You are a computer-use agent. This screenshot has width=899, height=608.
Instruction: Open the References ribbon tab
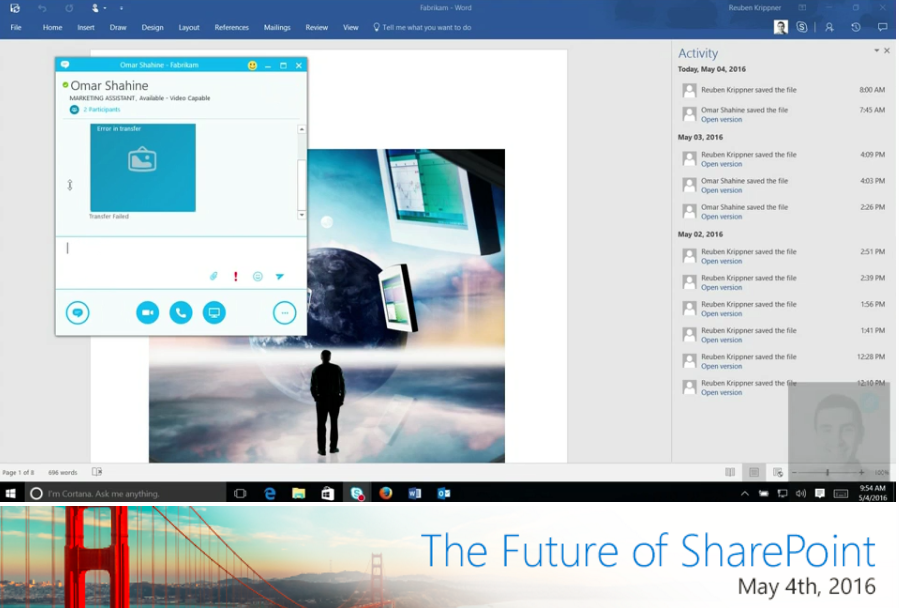pos(231,27)
